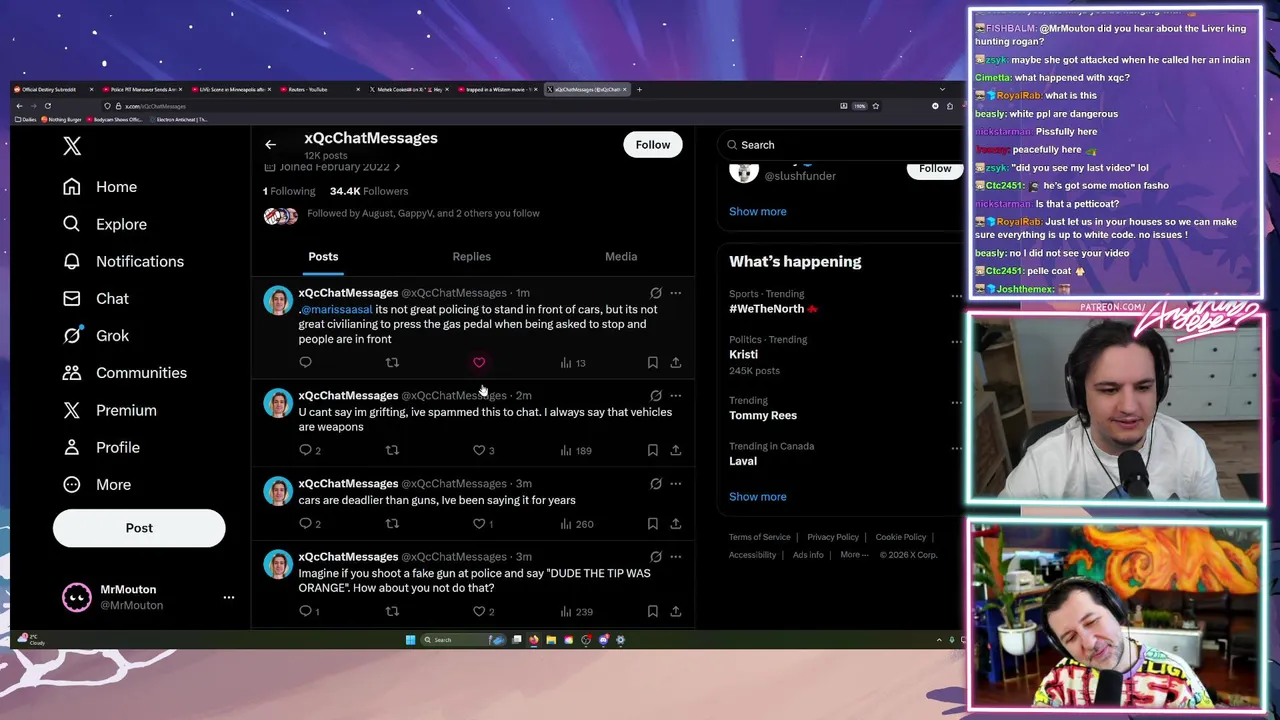Open Profile in the sidebar
Viewport: 1280px width, 720px height.
pyautogui.click(x=101, y=447)
